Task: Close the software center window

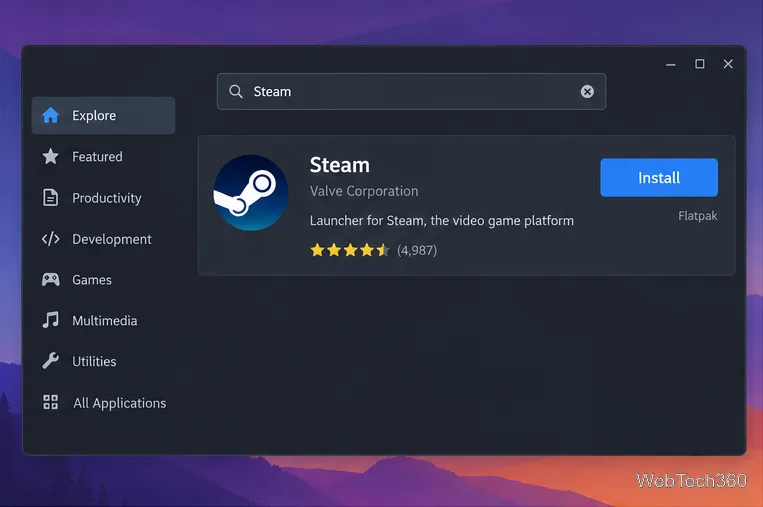Action: (x=728, y=64)
